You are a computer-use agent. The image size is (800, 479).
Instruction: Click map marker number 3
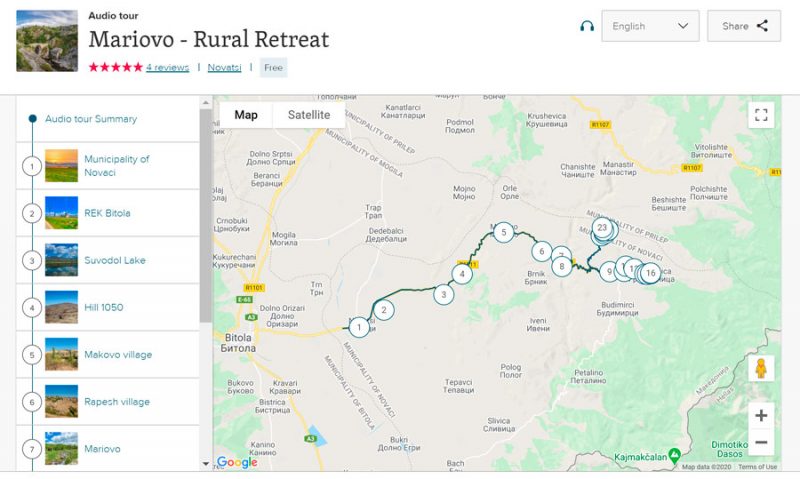click(443, 294)
